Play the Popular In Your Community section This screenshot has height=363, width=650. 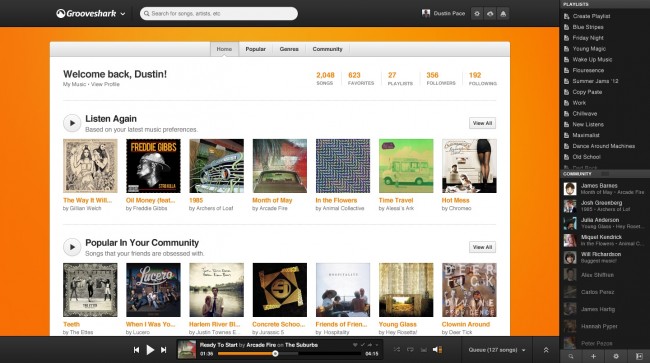point(72,247)
